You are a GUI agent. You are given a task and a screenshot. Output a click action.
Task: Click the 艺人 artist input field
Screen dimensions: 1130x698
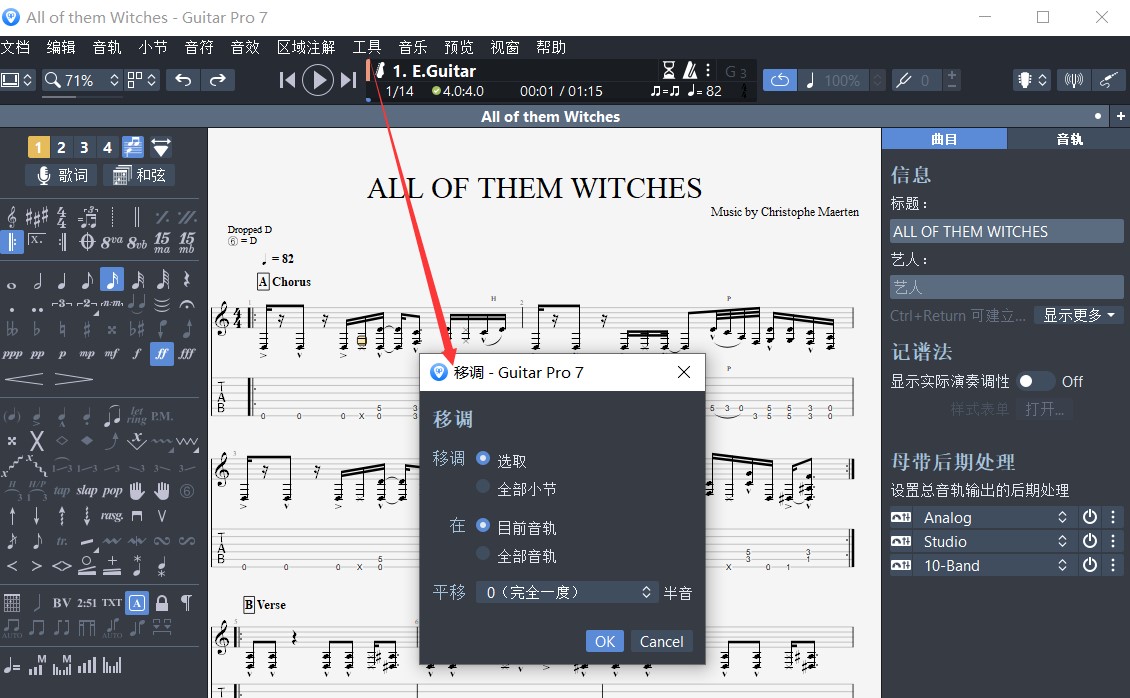tap(1006, 288)
